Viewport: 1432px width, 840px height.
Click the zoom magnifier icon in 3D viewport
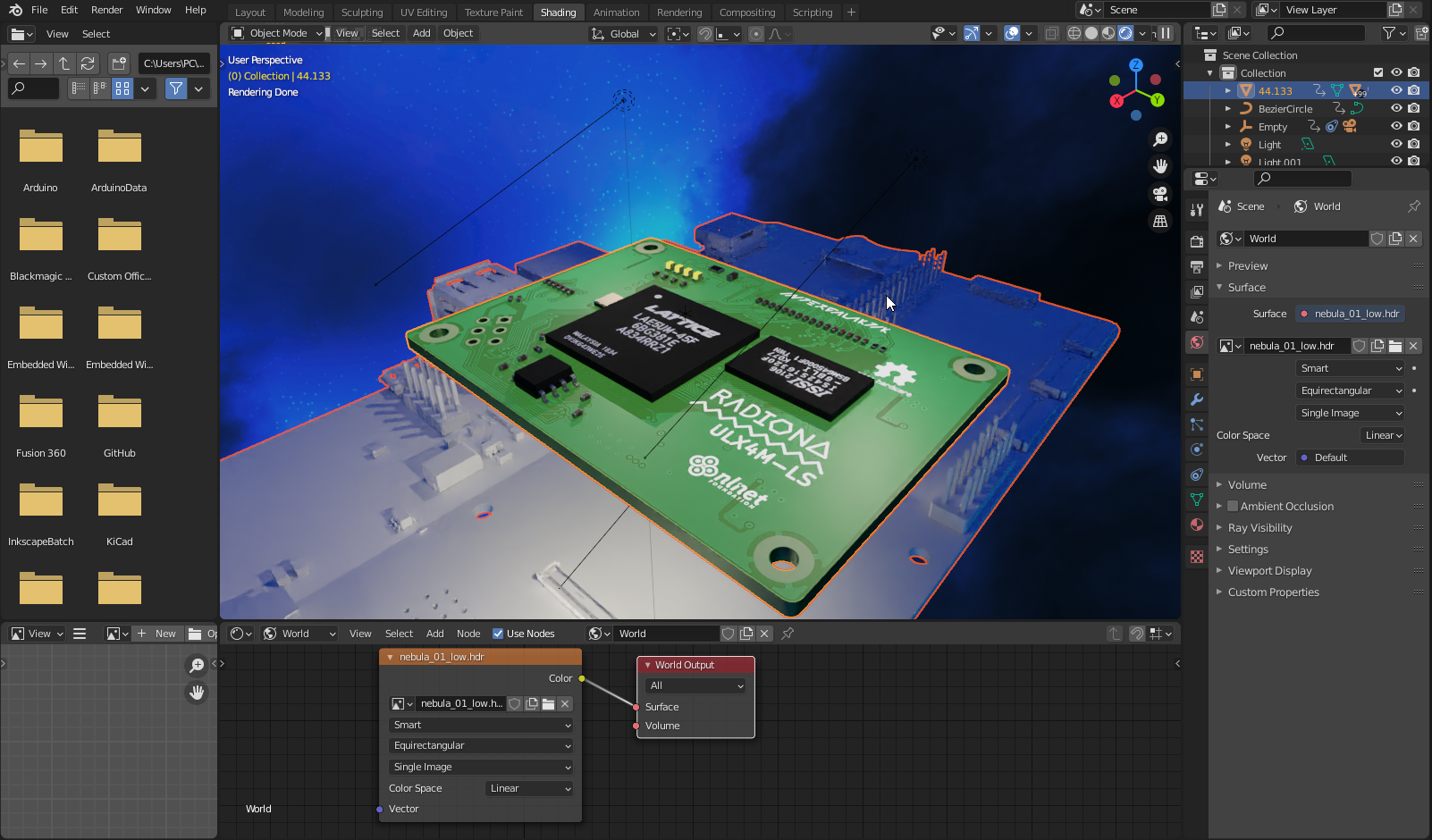tap(1160, 139)
